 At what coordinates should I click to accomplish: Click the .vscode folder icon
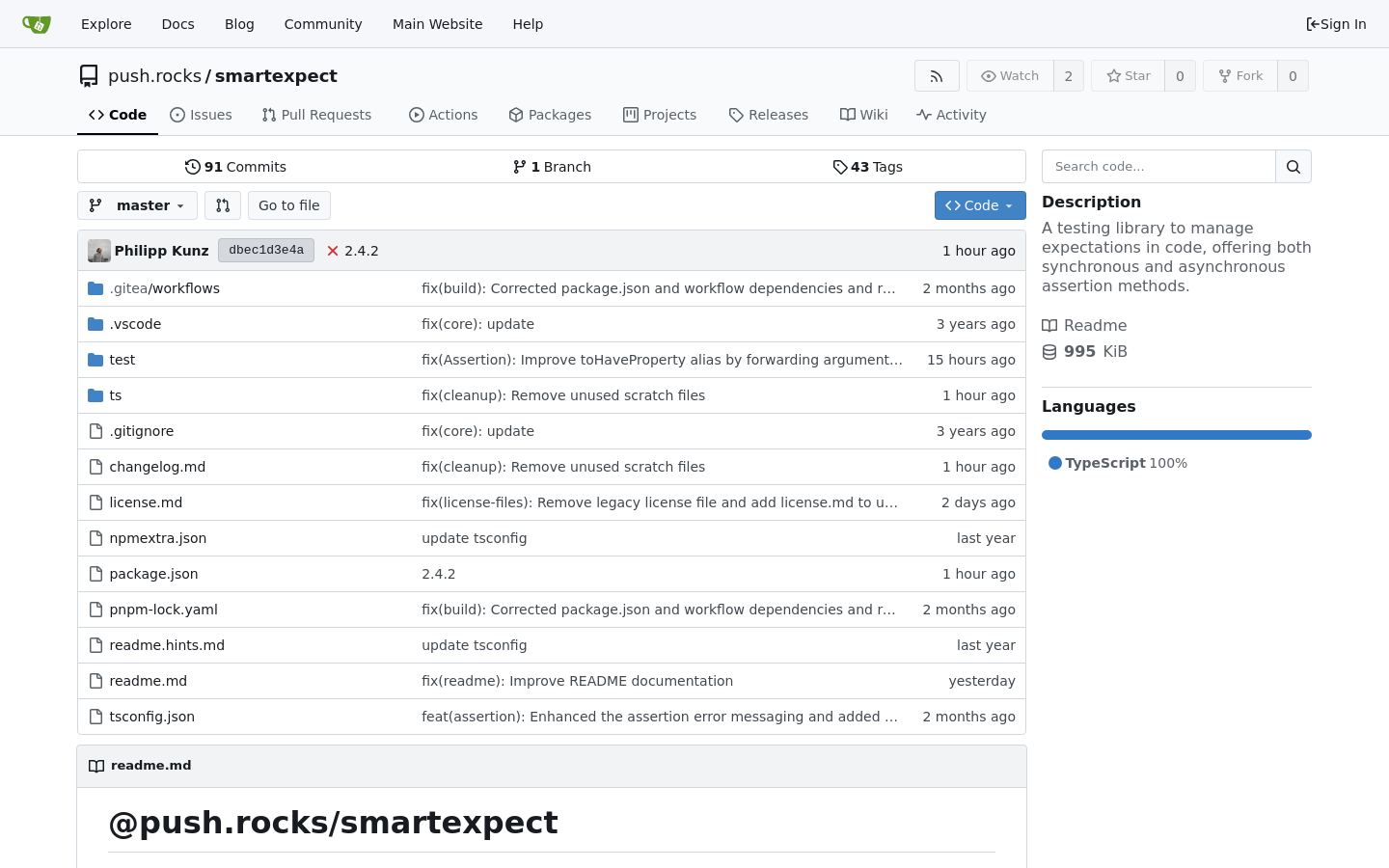[95, 324]
